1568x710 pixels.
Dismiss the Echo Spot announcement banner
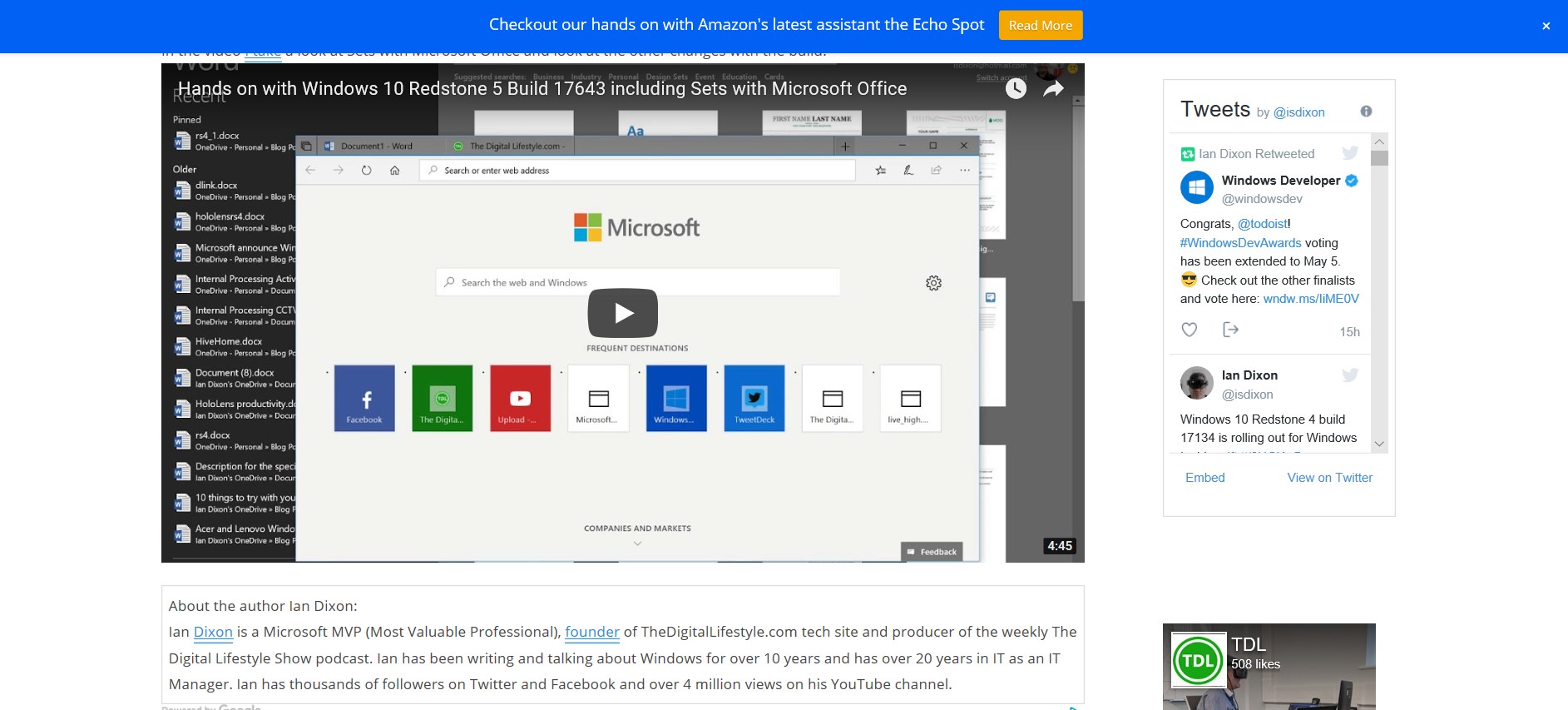(x=1546, y=26)
